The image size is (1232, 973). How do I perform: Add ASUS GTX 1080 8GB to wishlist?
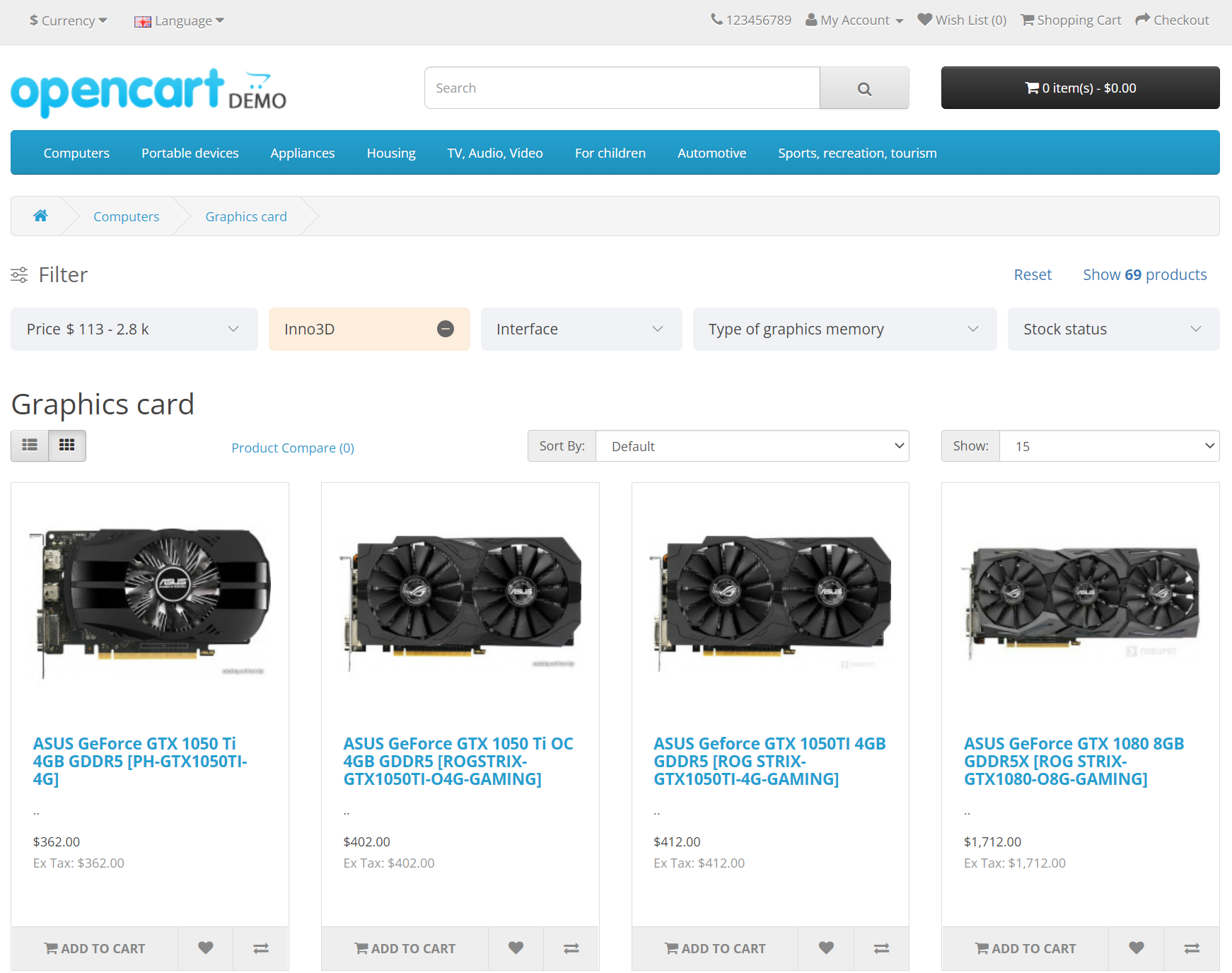pyautogui.click(x=1136, y=948)
